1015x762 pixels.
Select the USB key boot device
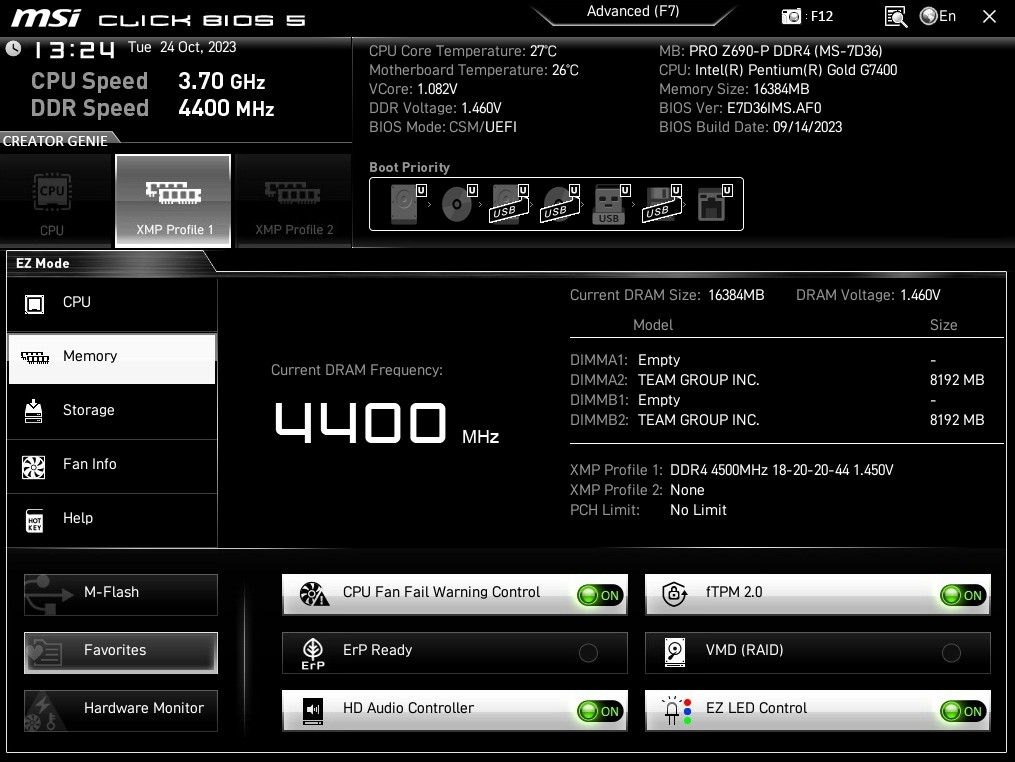(610, 204)
